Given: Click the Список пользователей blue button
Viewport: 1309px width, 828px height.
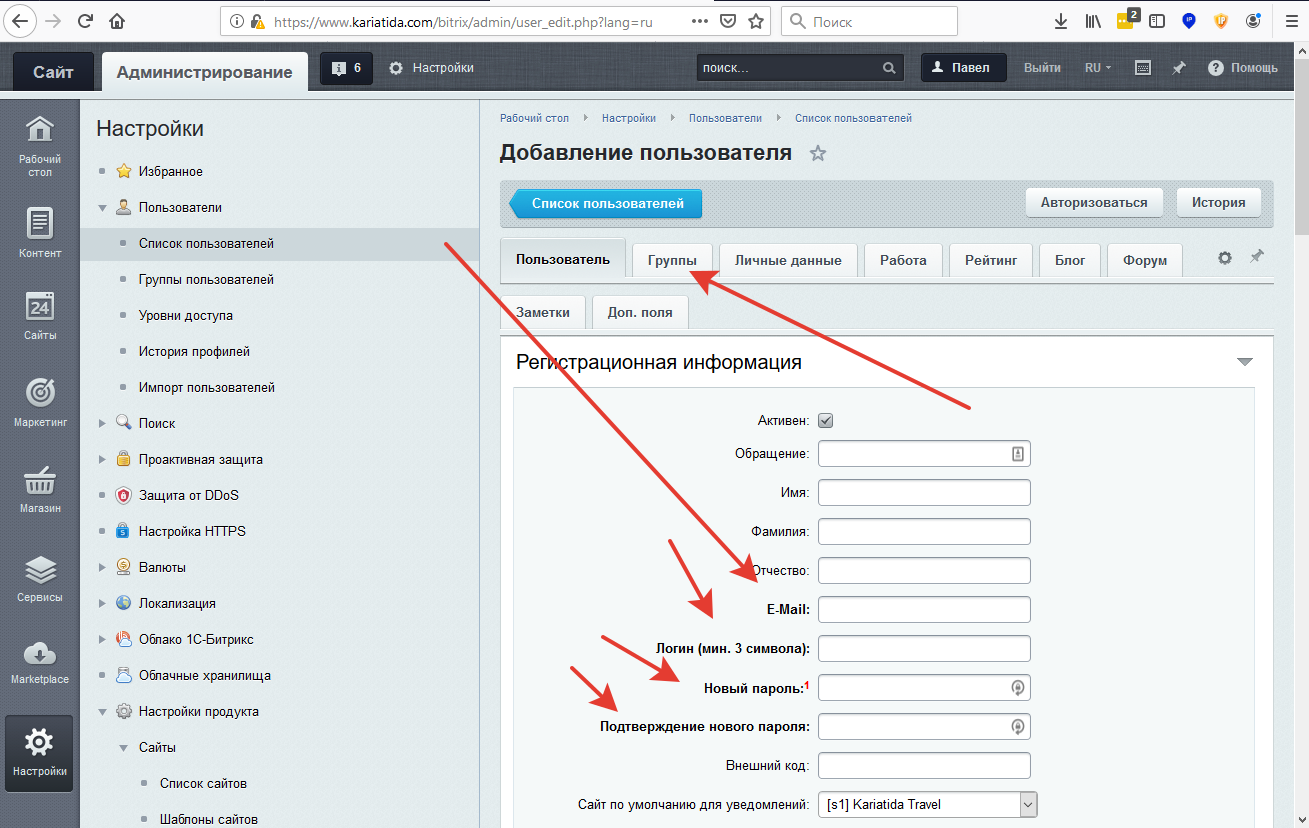Looking at the screenshot, I should [x=607, y=203].
